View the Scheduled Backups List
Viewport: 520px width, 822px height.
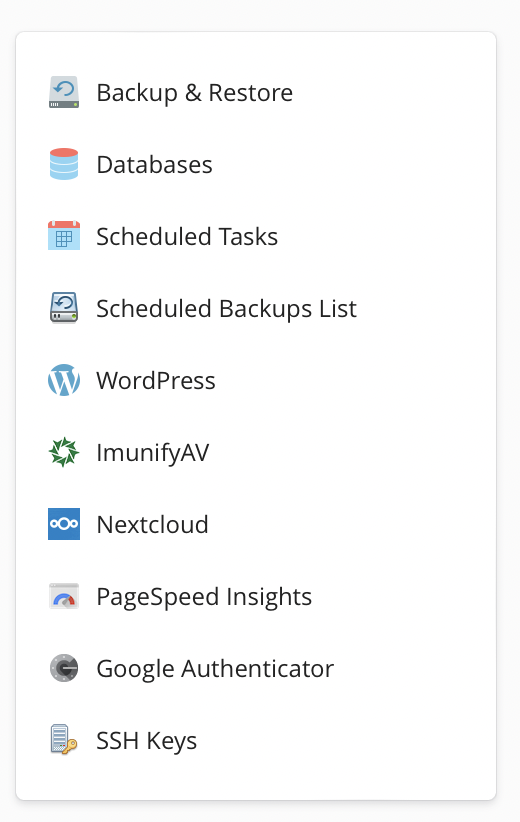point(226,309)
